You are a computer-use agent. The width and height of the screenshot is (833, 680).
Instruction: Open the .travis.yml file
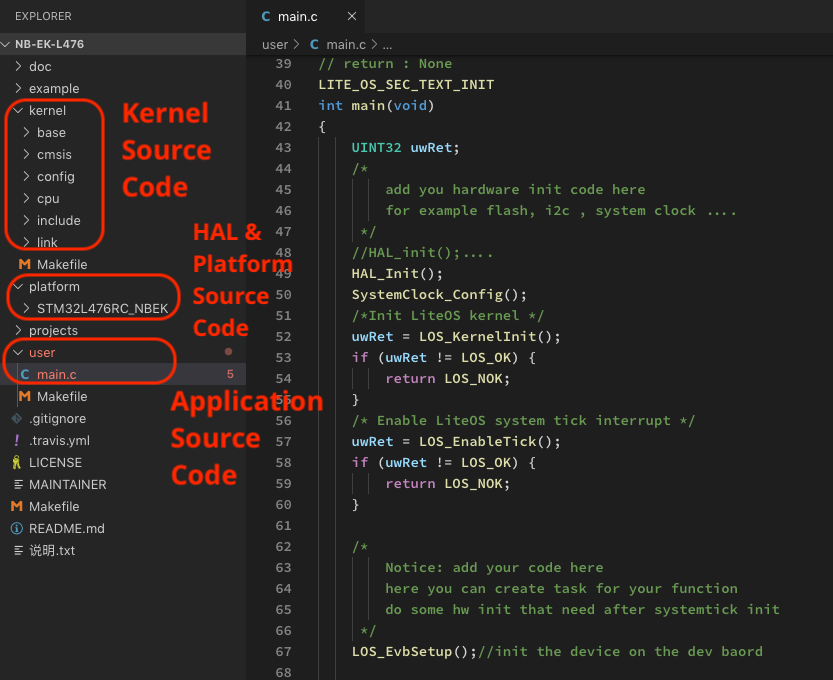60,440
